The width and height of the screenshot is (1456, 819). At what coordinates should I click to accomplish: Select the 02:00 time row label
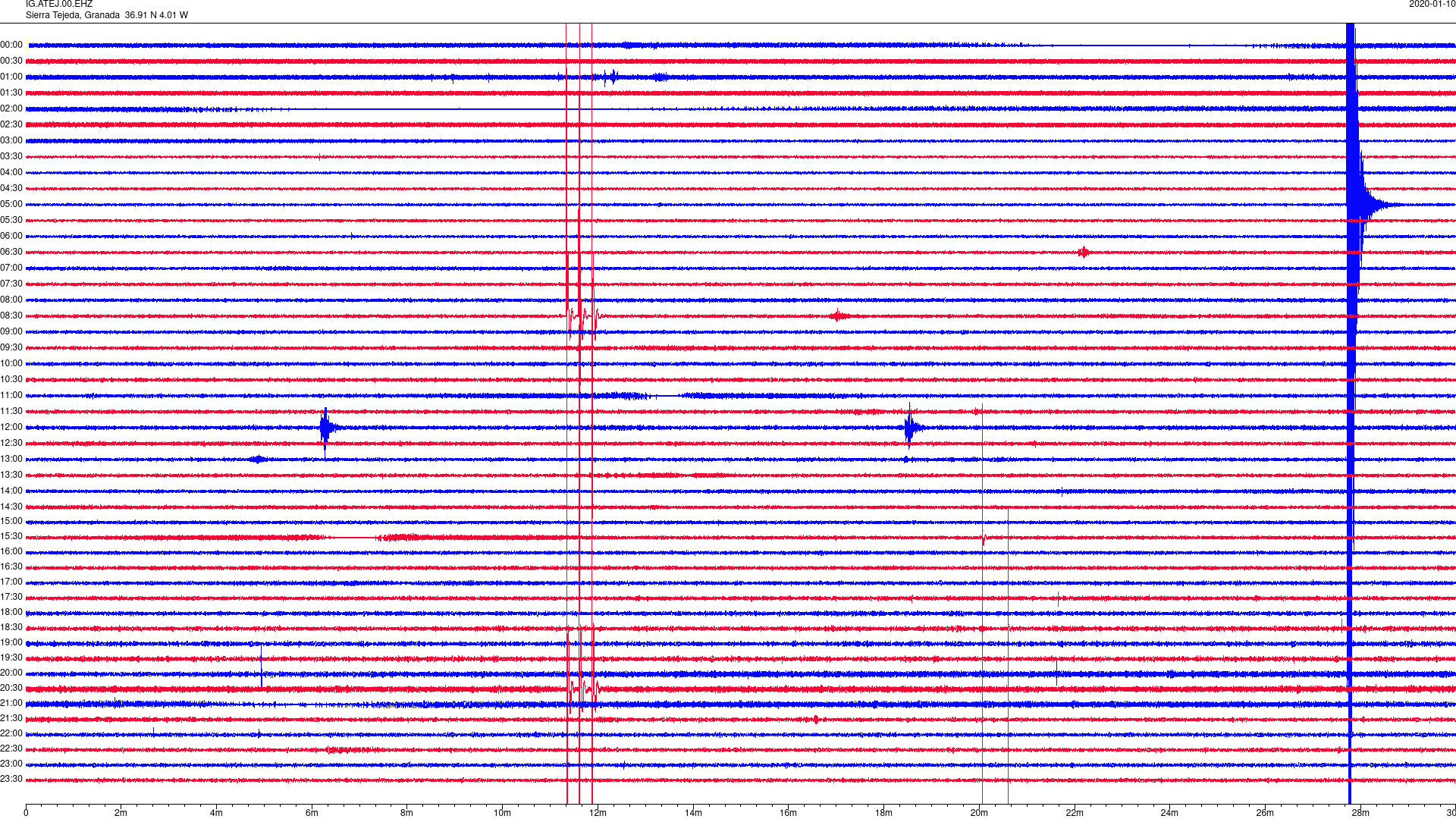(11, 109)
